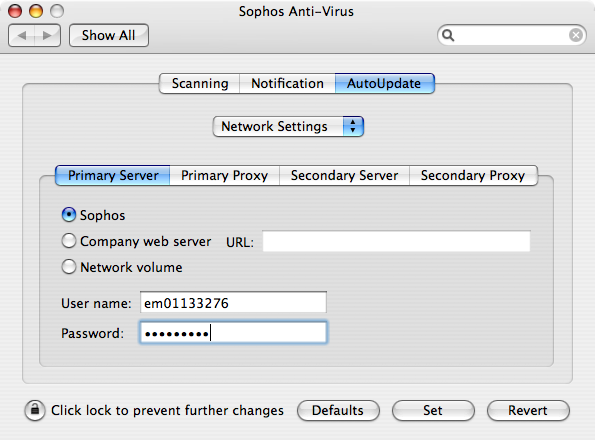595x440 pixels.
Task: Select the Sophos radio button
Action: pos(69,215)
